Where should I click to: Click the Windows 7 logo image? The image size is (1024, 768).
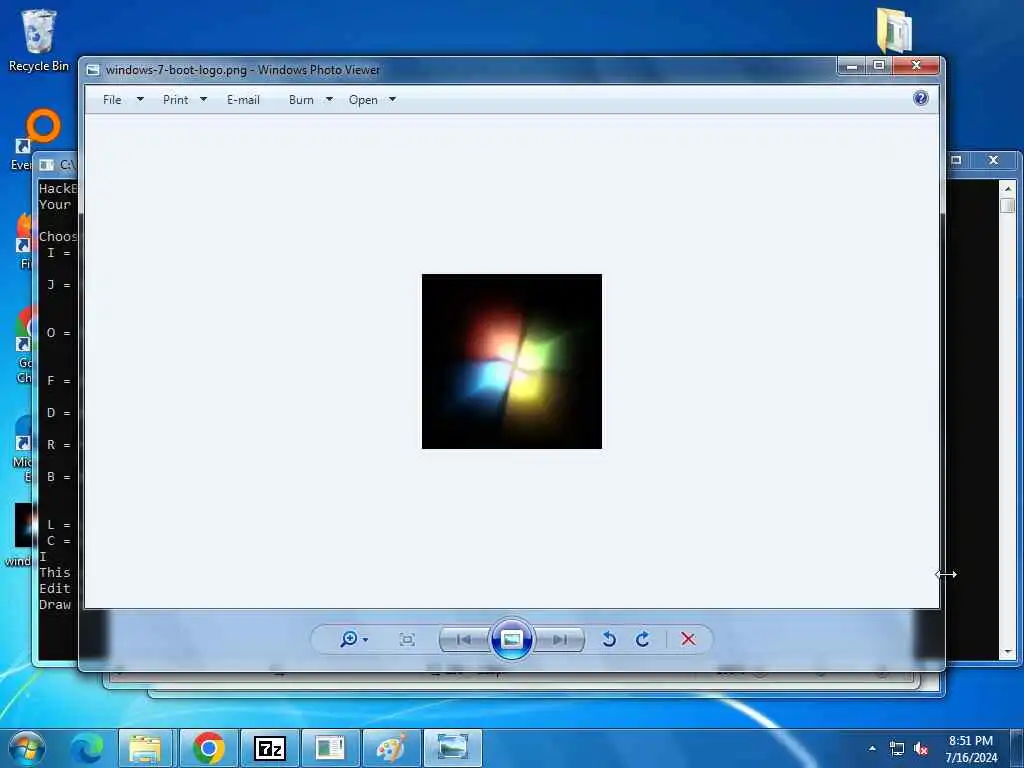[512, 361]
